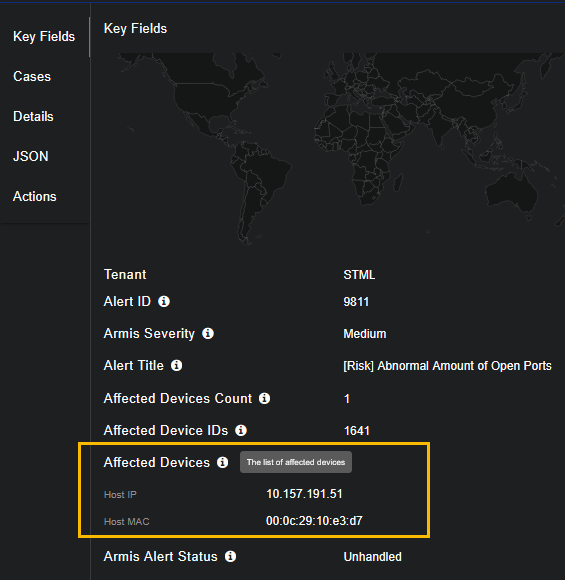Click the Medium severity value
This screenshot has height=580, width=565.
[365, 334]
